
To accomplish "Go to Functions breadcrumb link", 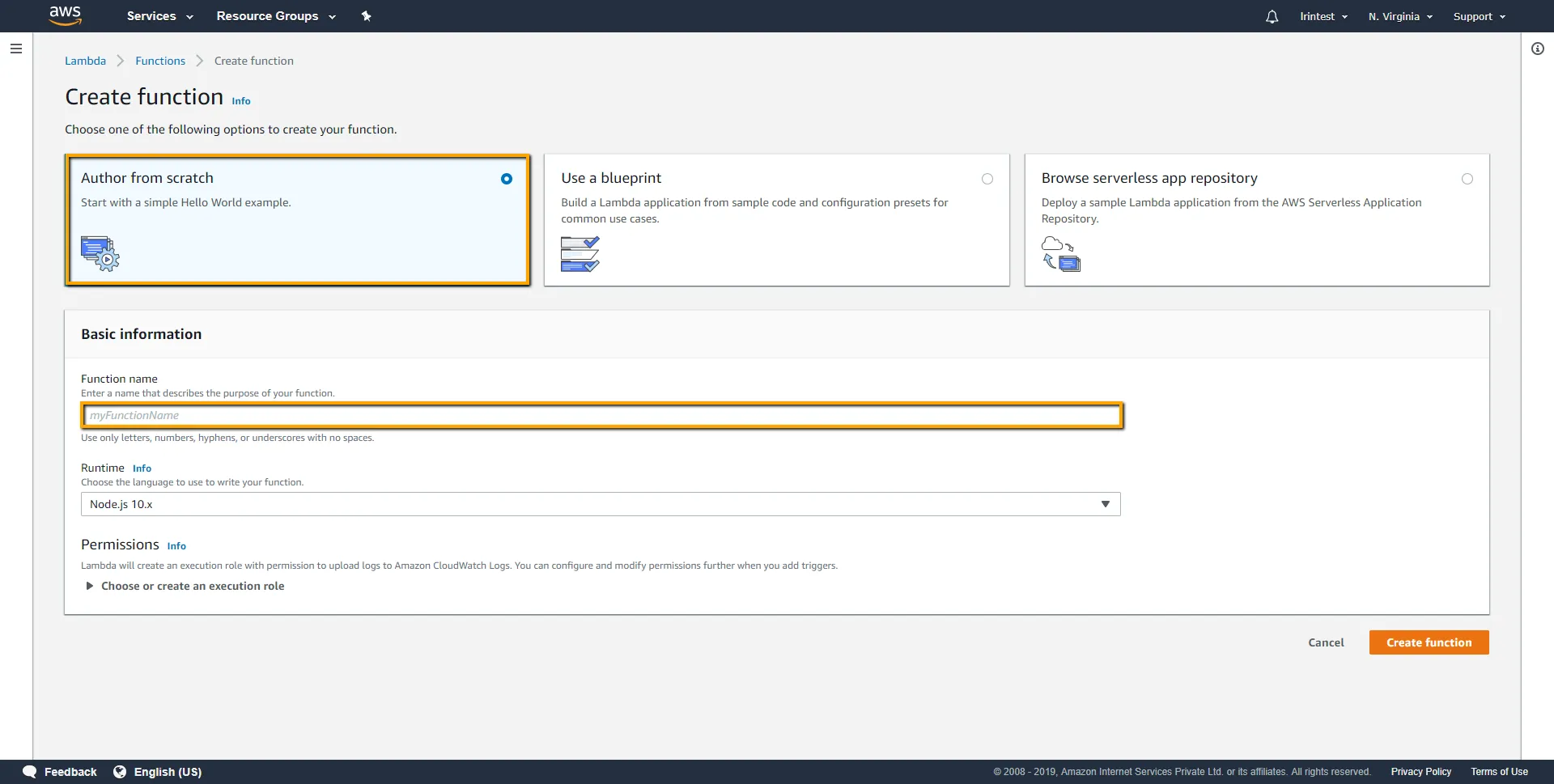I will [x=160, y=61].
